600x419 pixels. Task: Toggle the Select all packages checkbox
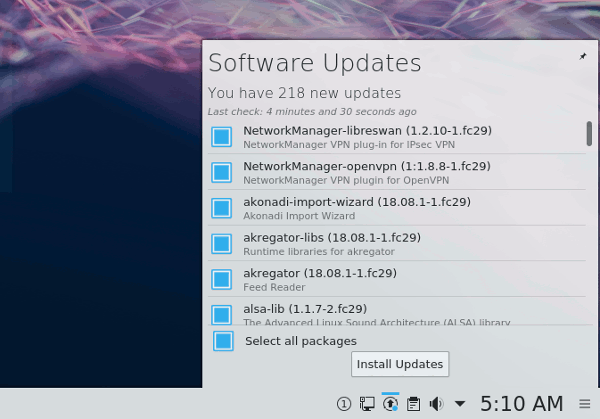point(223,341)
